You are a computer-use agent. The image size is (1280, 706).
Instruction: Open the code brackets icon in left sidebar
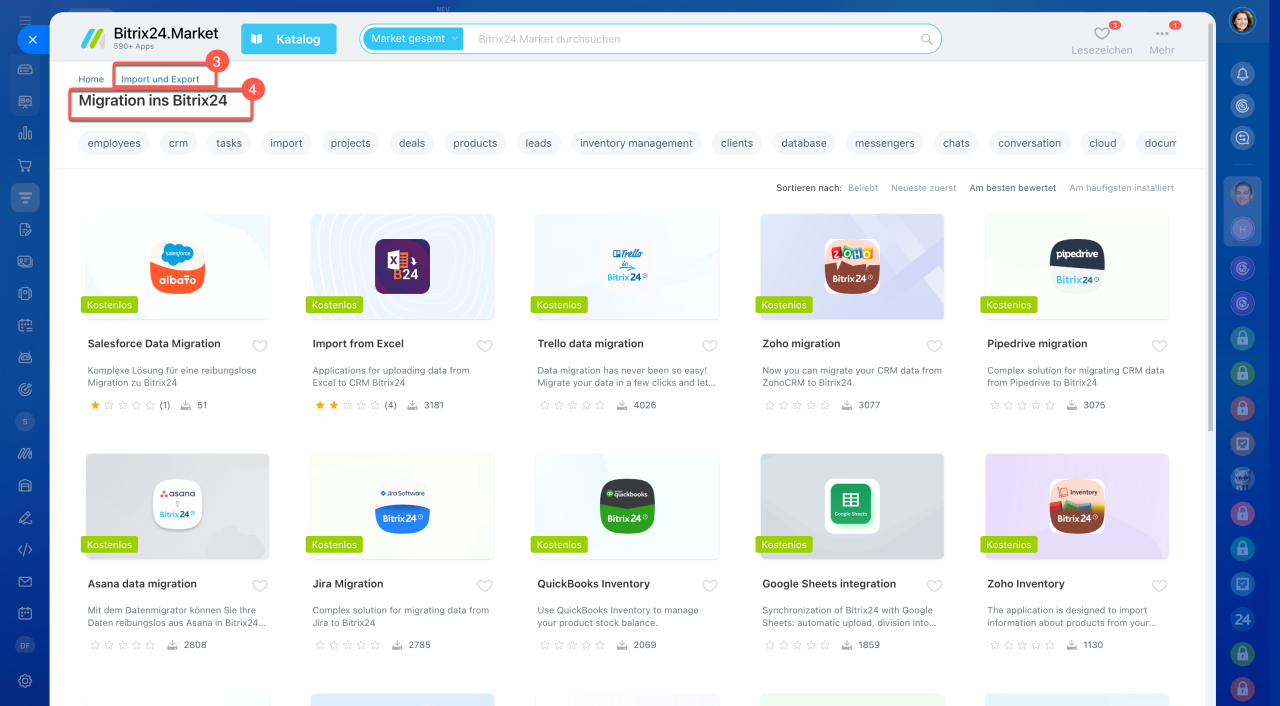(x=25, y=549)
